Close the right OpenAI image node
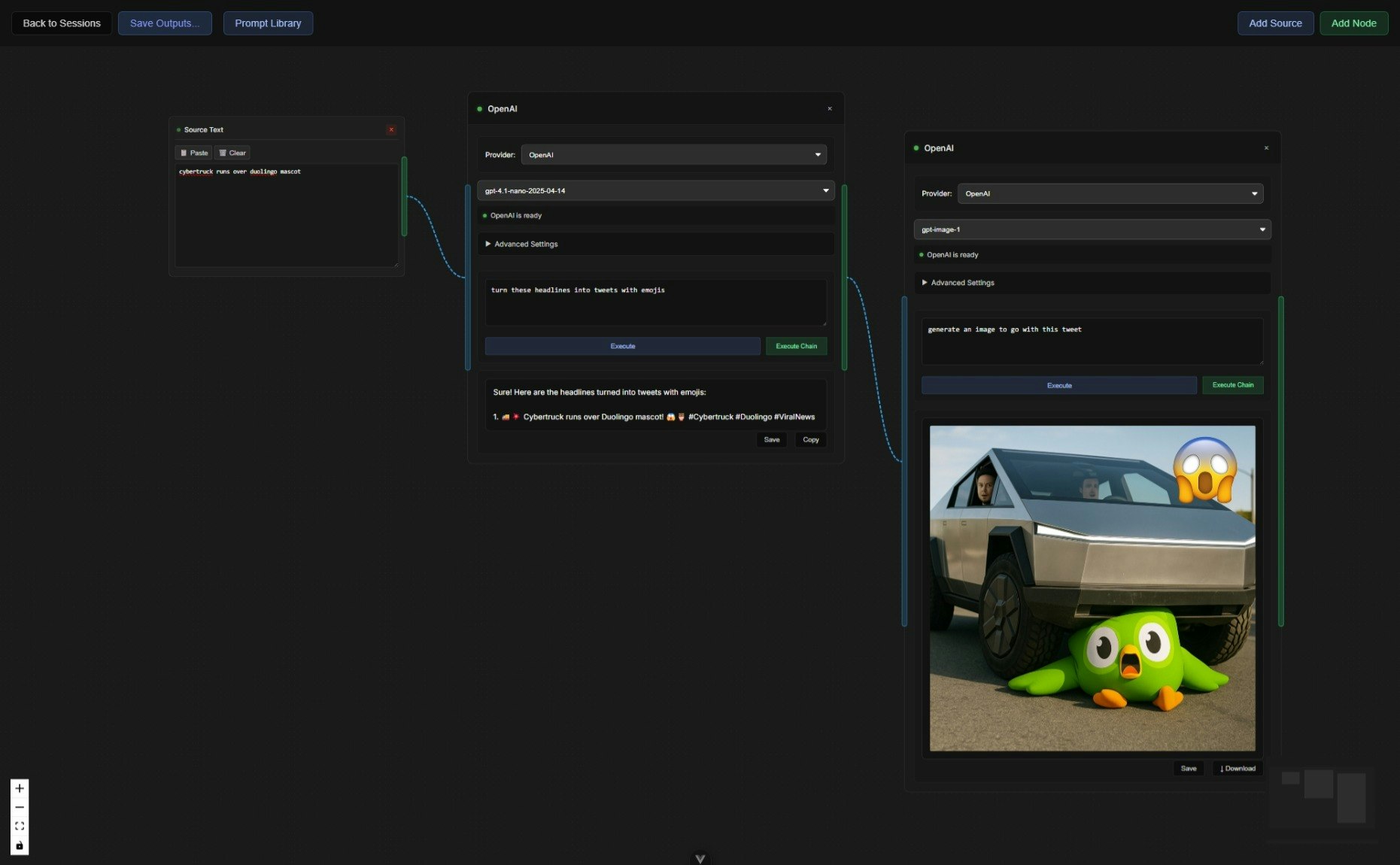Image resolution: width=1400 pixels, height=865 pixels. (x=1266, y=148)
